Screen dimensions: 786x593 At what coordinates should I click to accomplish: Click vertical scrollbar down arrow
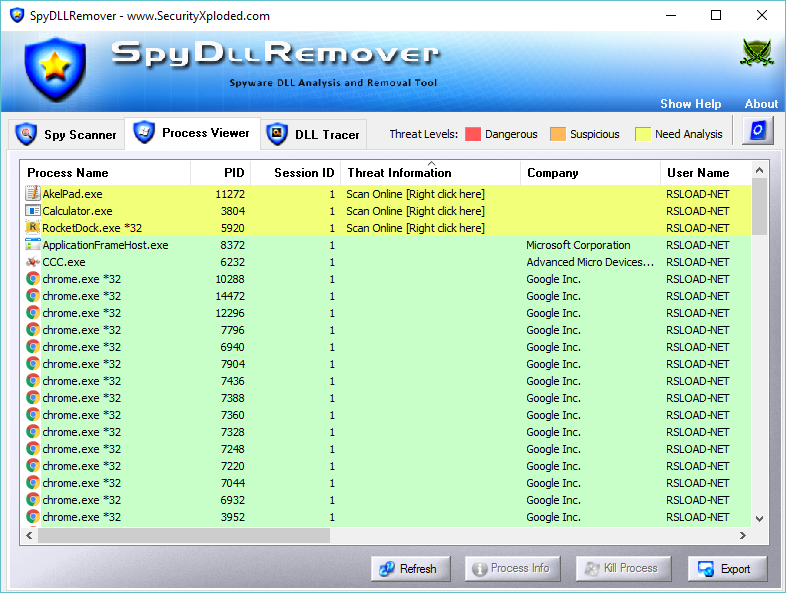(759, 519)
